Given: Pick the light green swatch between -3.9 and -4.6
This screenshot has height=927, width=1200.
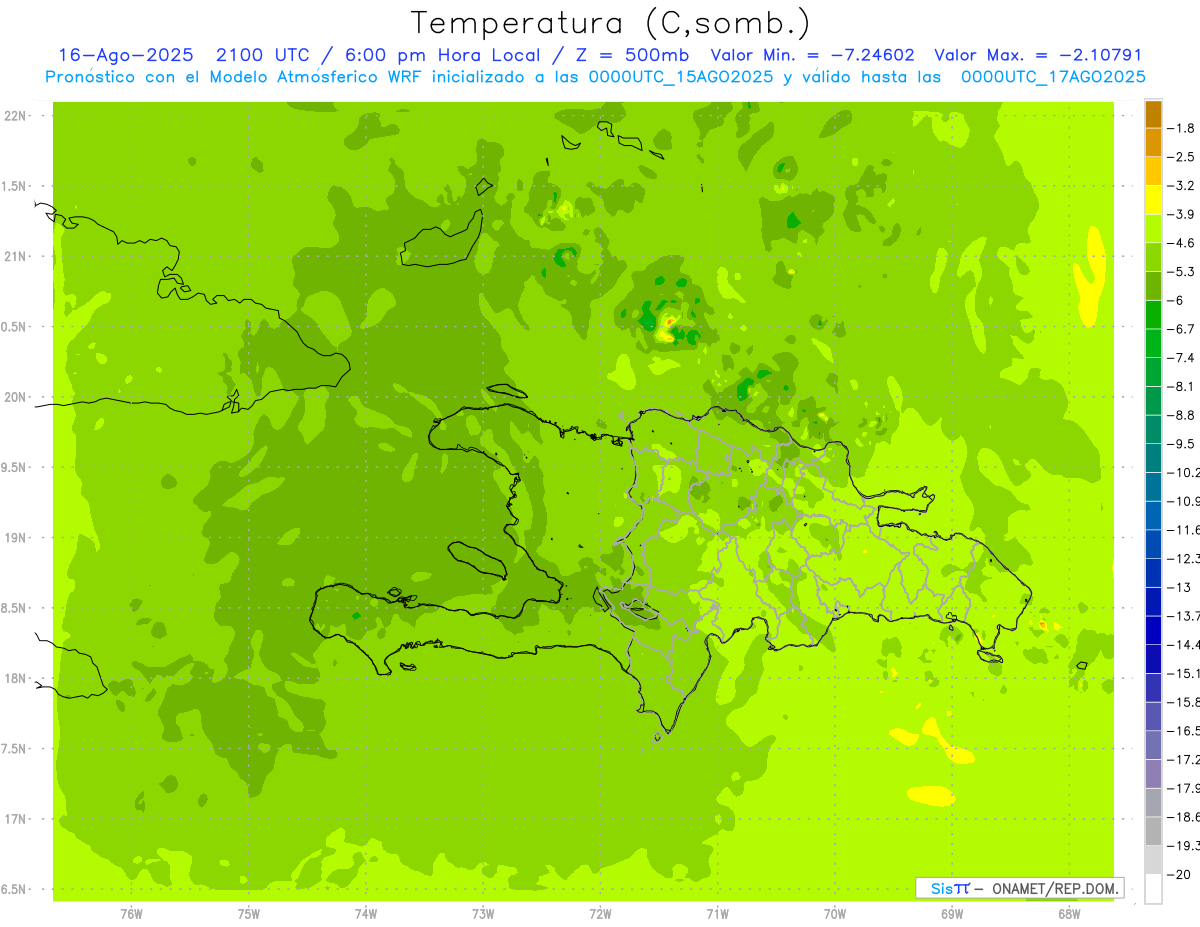Looking at the screenshot, I should tap(1153, 229).
